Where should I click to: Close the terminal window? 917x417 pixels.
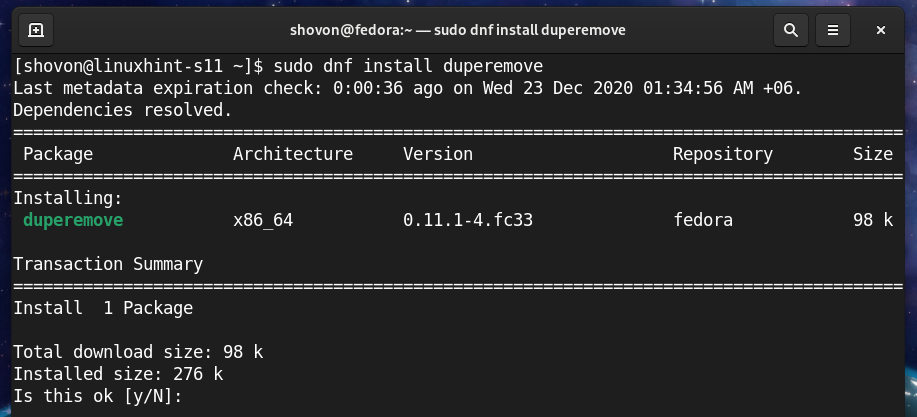[881, 30]
